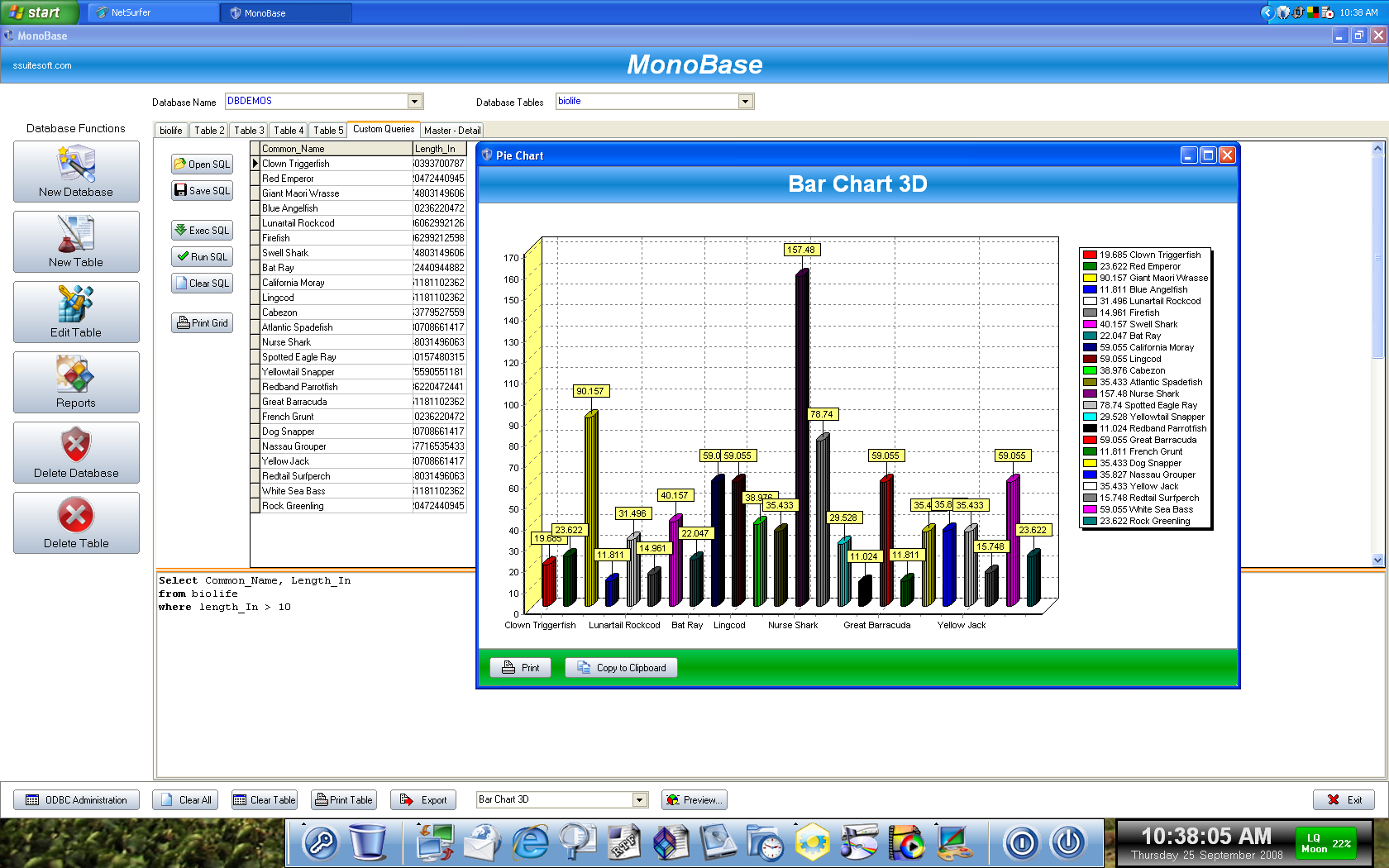
Task: Open ODBC Administration
Action: [76, 800]
